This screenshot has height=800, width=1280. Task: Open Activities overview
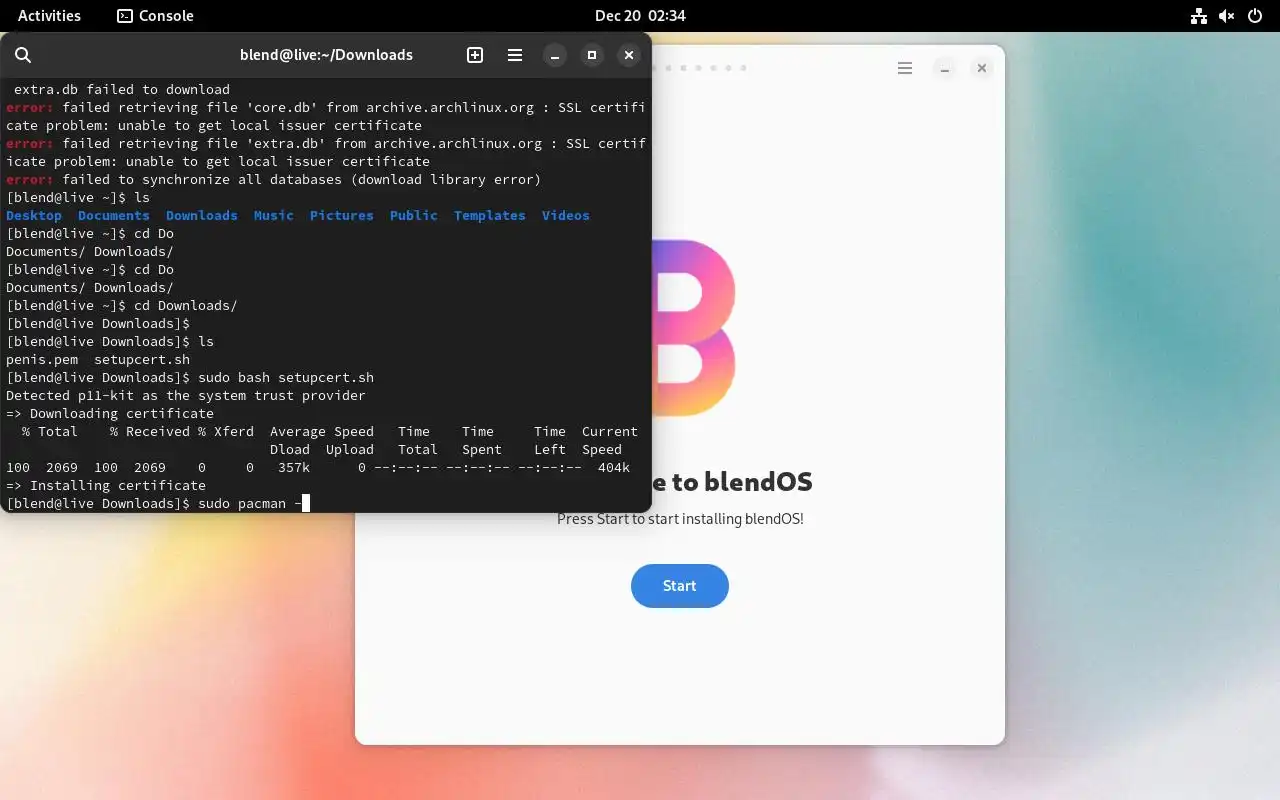[x=49, y=15]
